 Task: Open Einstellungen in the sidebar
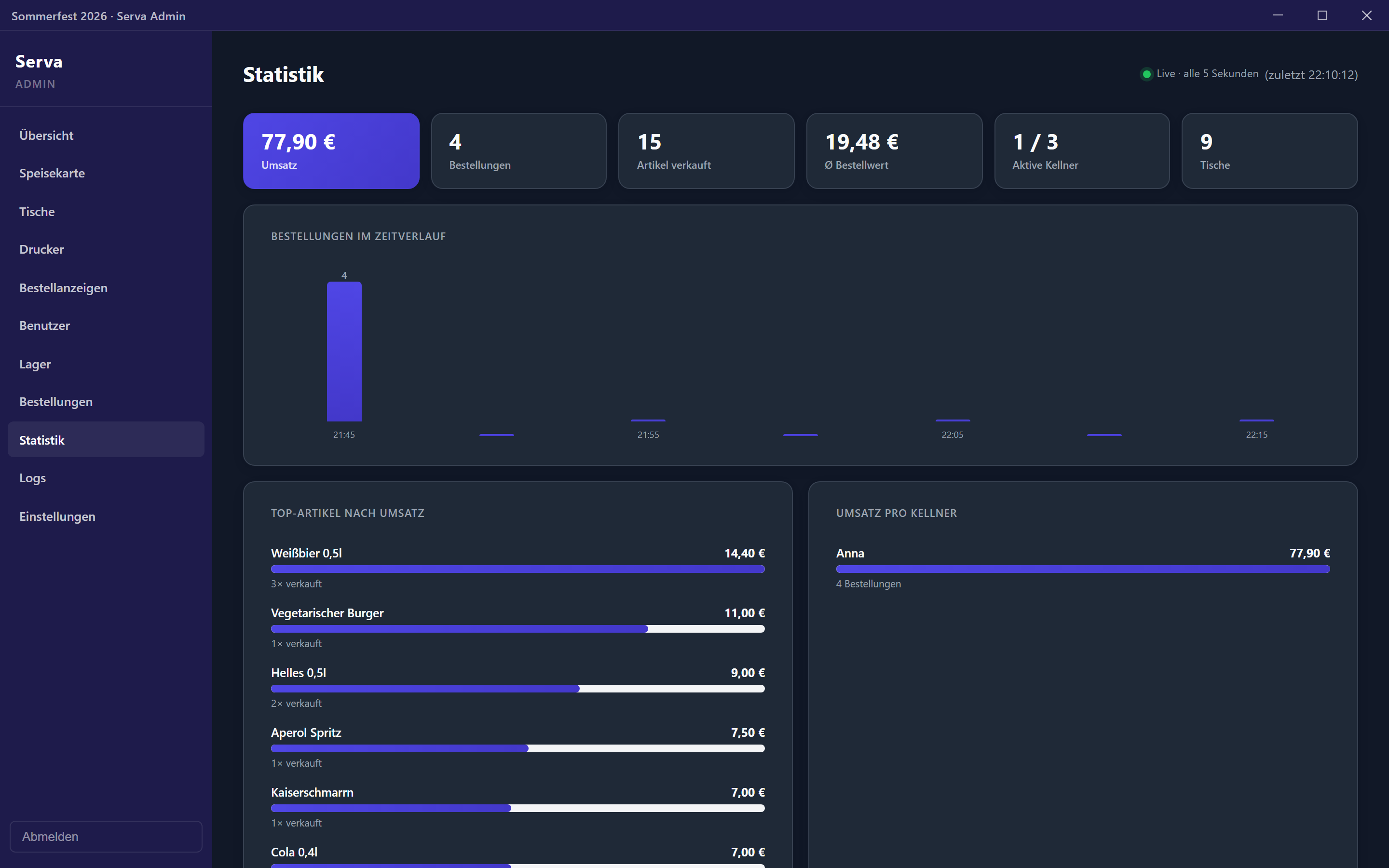[x=106, y=516]
